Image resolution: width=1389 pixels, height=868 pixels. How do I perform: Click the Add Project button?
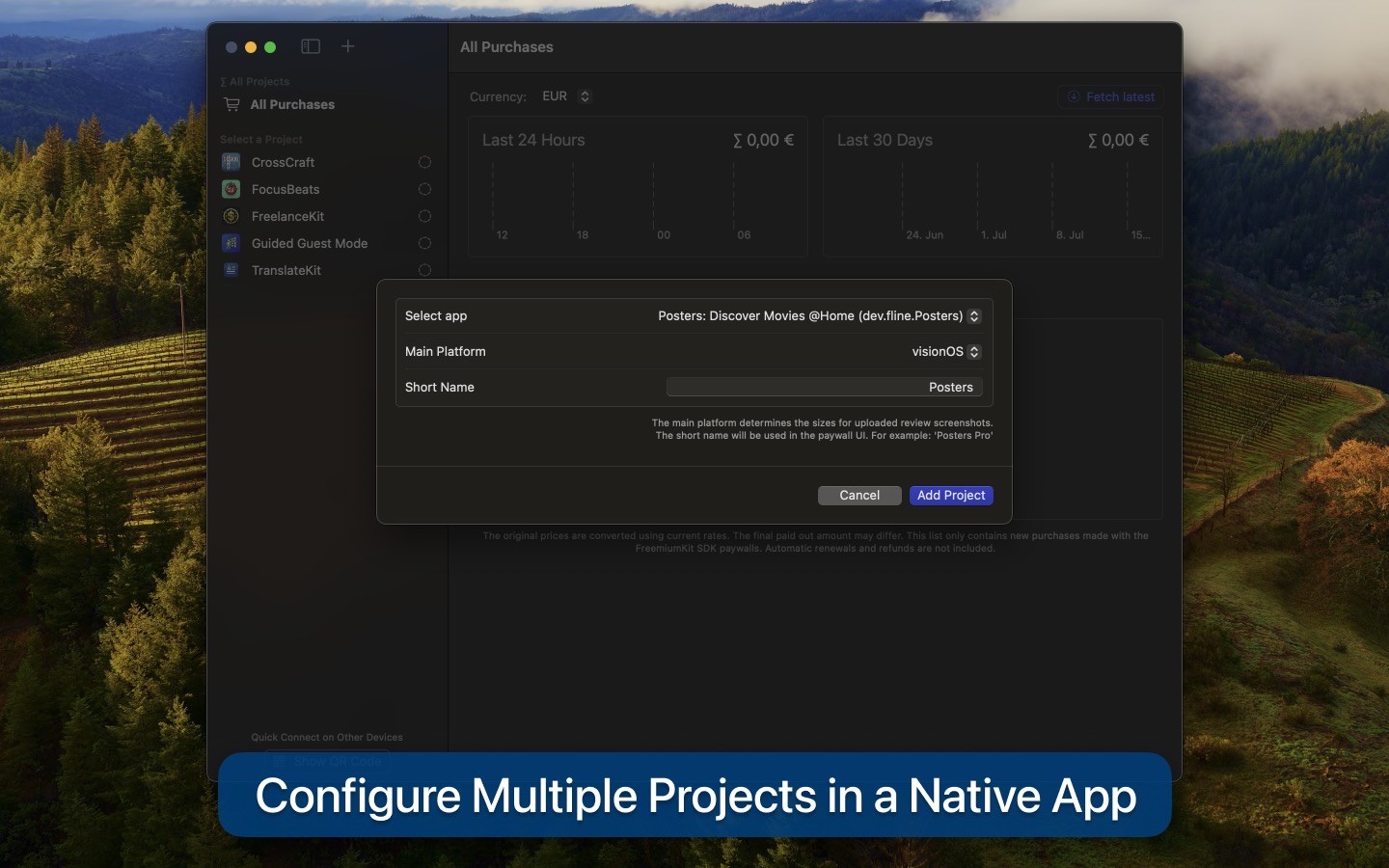coord(951,495)
